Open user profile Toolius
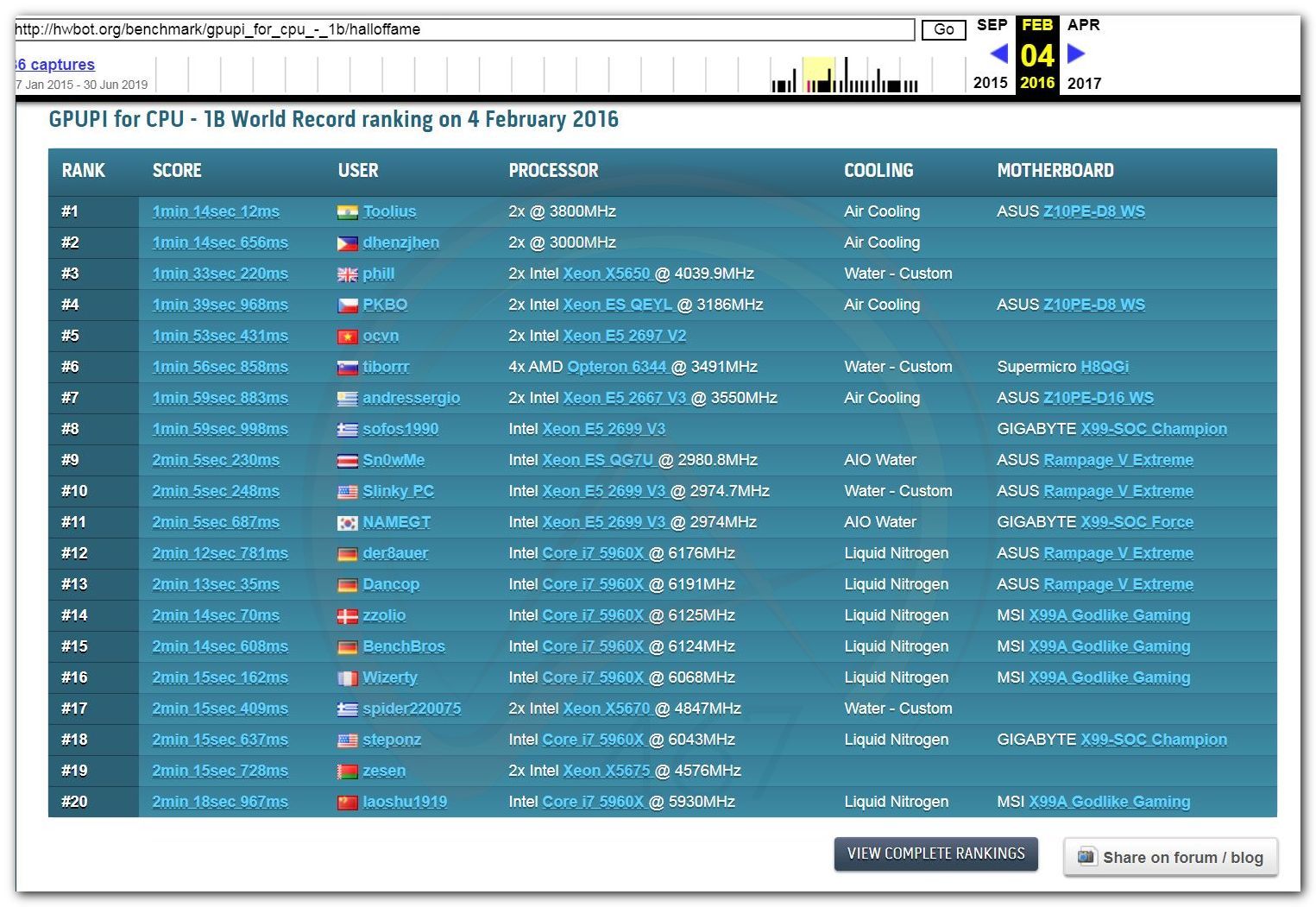1316x907 pixels. 389,211
